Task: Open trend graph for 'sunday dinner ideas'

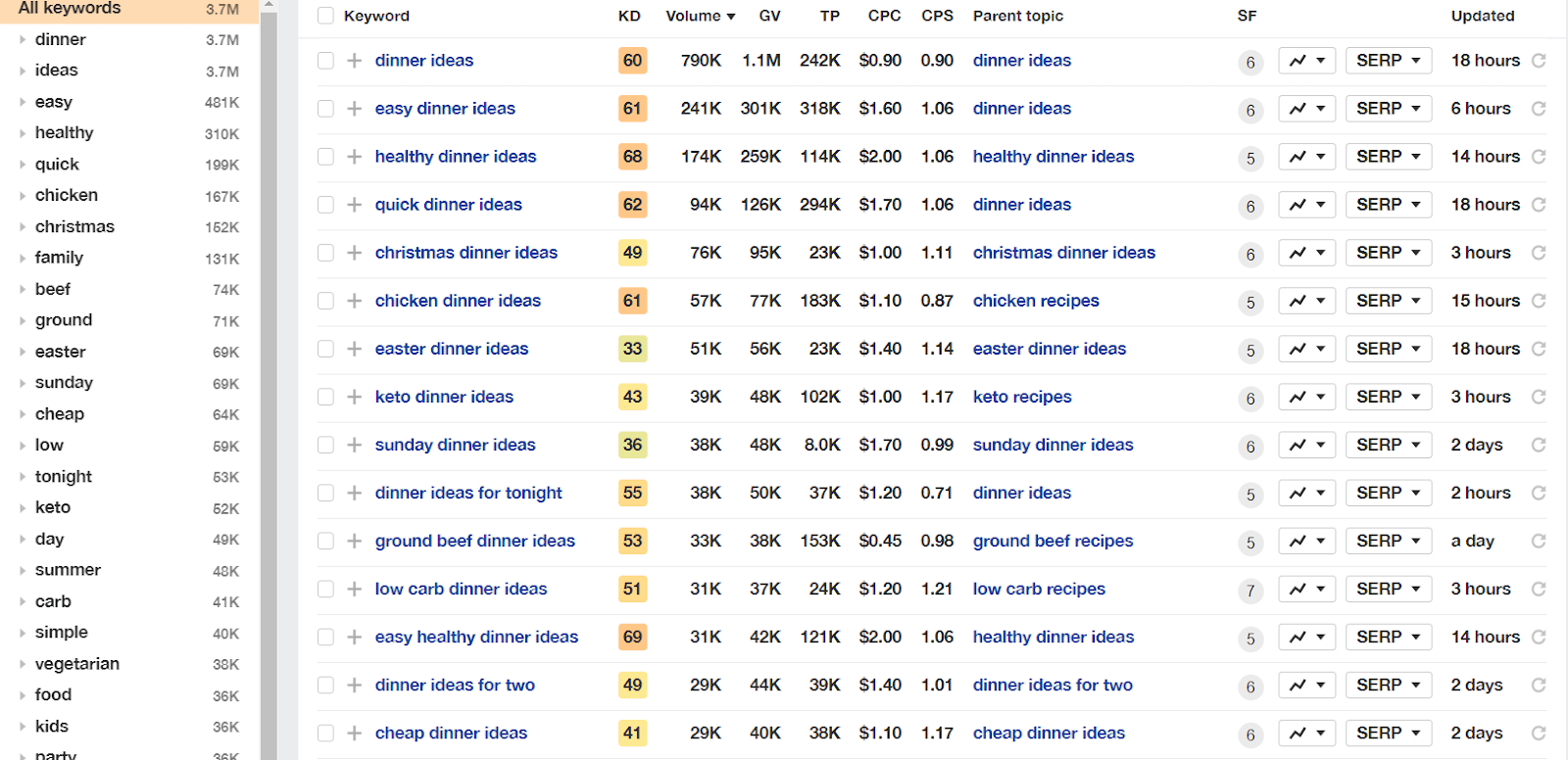Action: 1306,445
